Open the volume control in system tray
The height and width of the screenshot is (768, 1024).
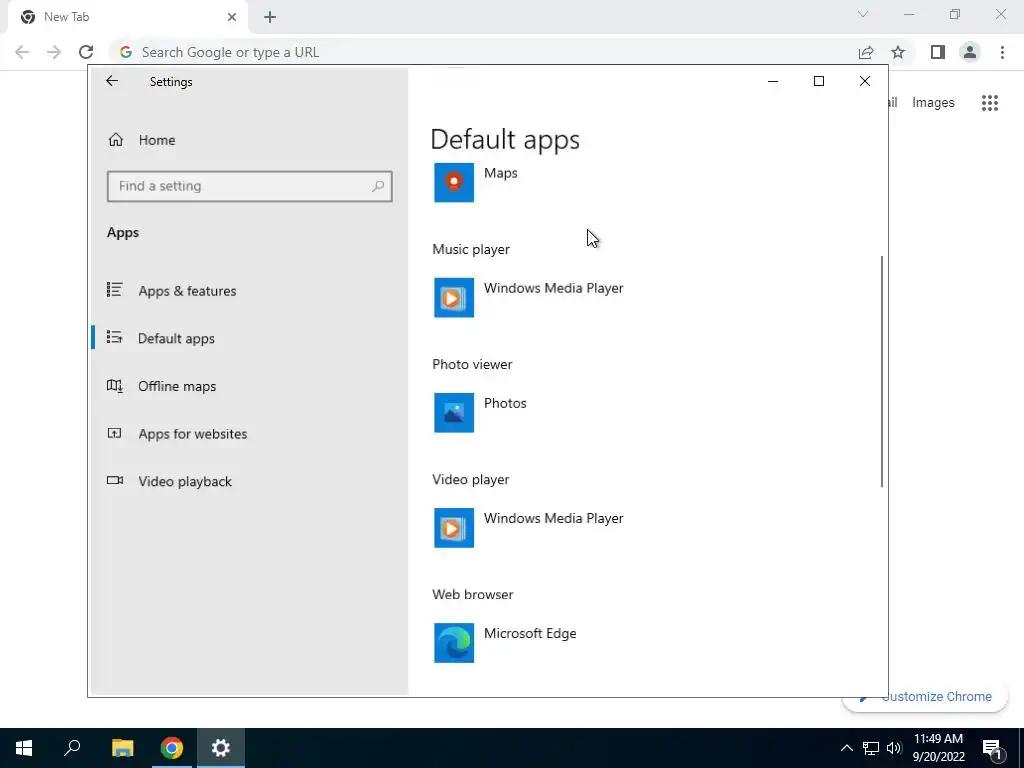click(x=894, y=748)
